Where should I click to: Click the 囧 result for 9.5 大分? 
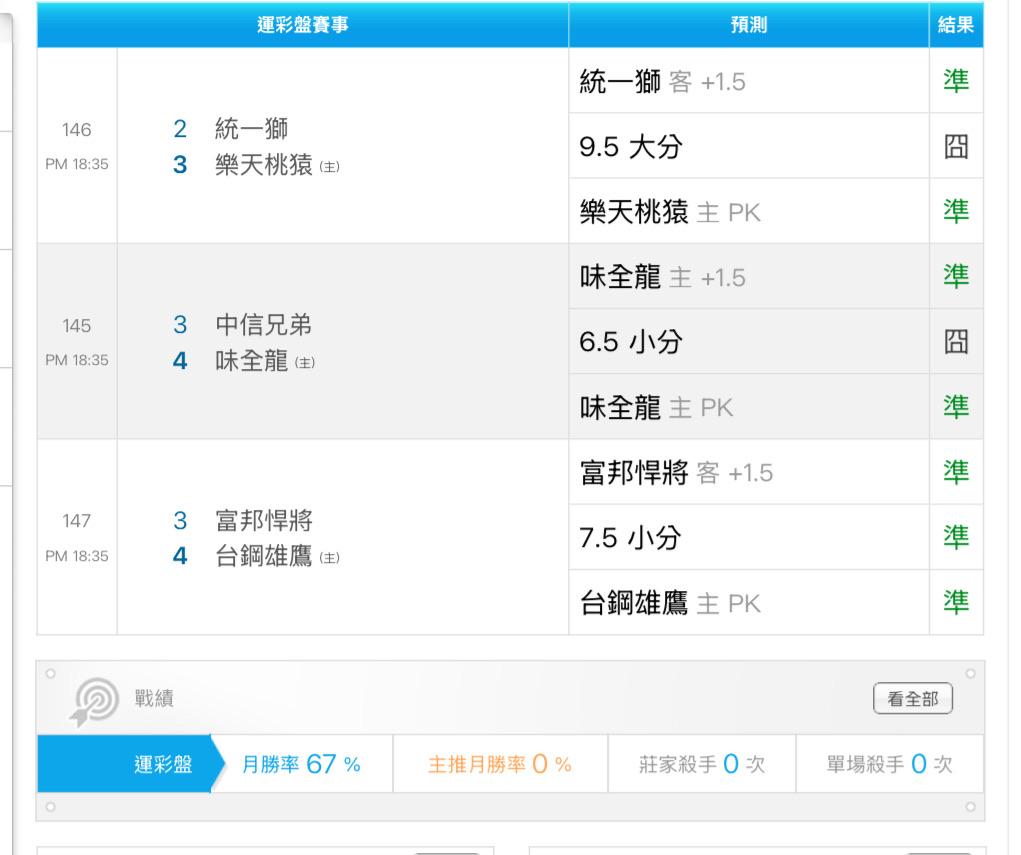point(956,147)
